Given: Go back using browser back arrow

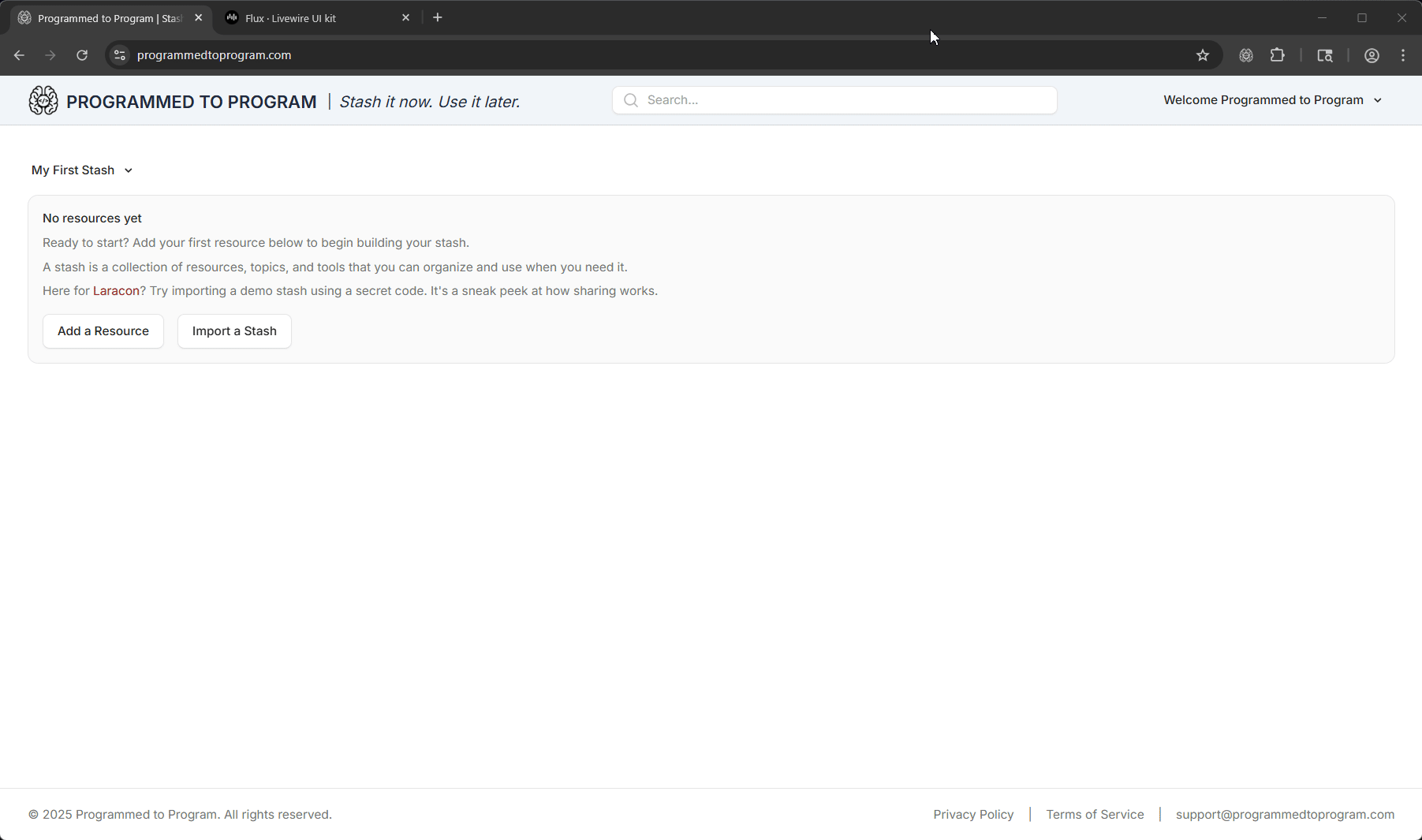Looking at the screenshot, I should pos(19,55).
